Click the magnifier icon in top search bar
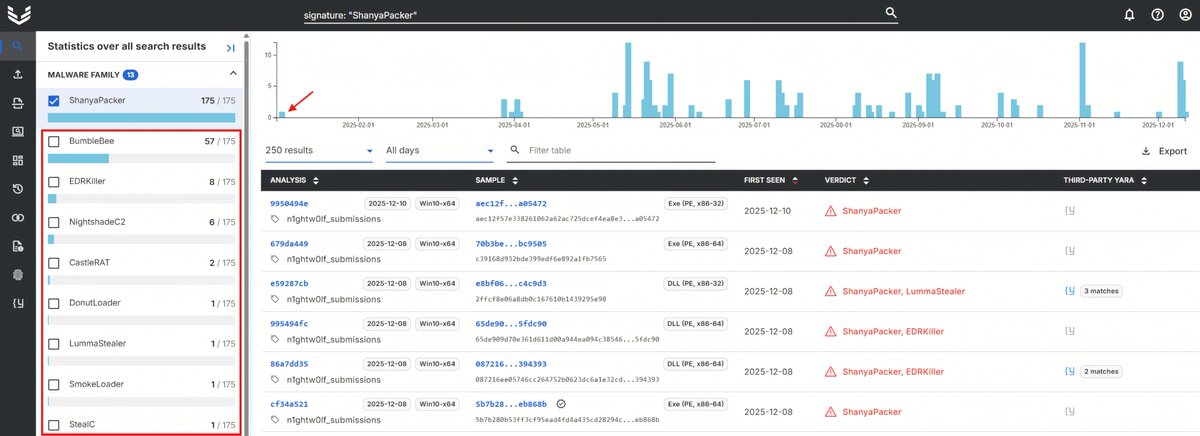 tap(891, 13)
